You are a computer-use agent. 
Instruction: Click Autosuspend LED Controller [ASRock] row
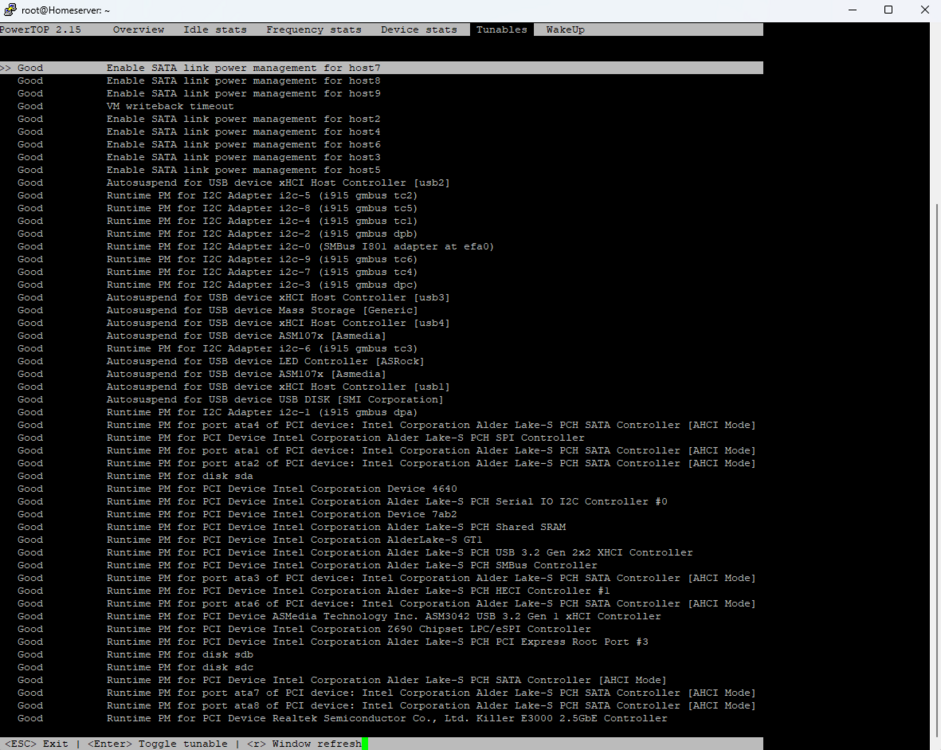221,361
